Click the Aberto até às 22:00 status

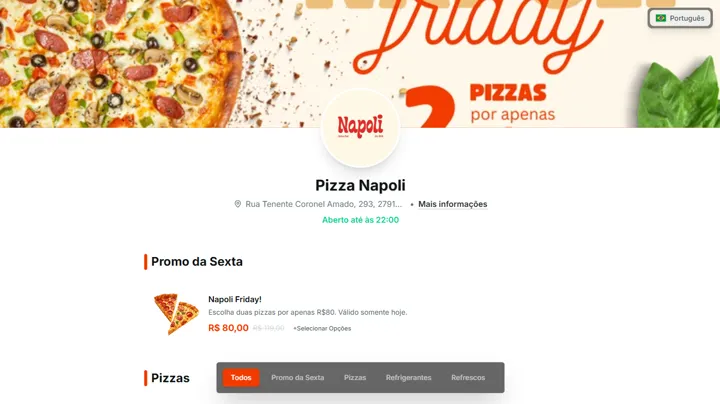(x=360, y=220)
